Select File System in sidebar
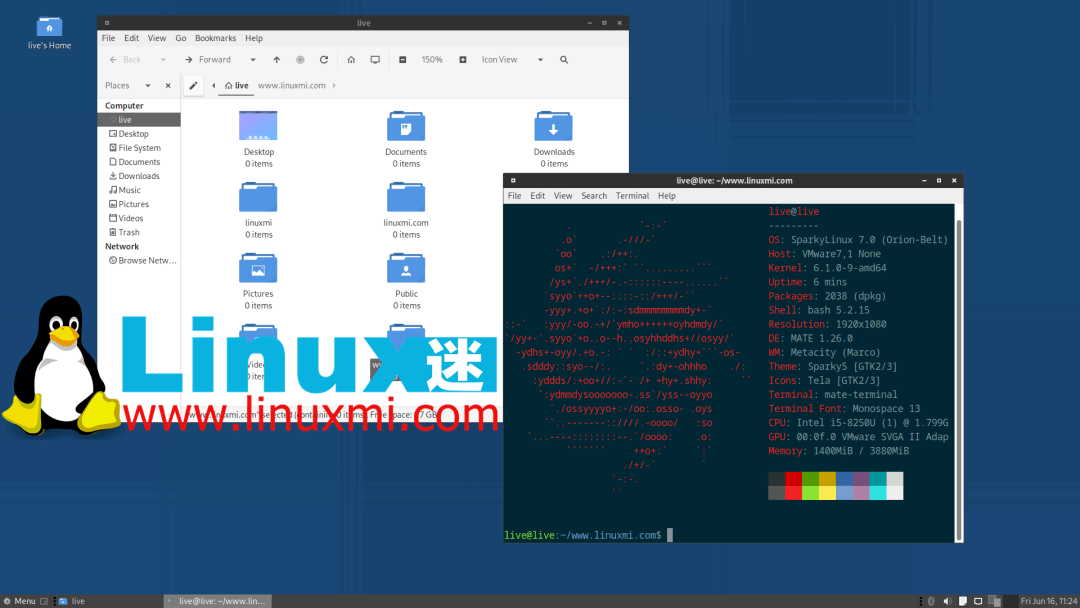 click(x=139, y=148)
